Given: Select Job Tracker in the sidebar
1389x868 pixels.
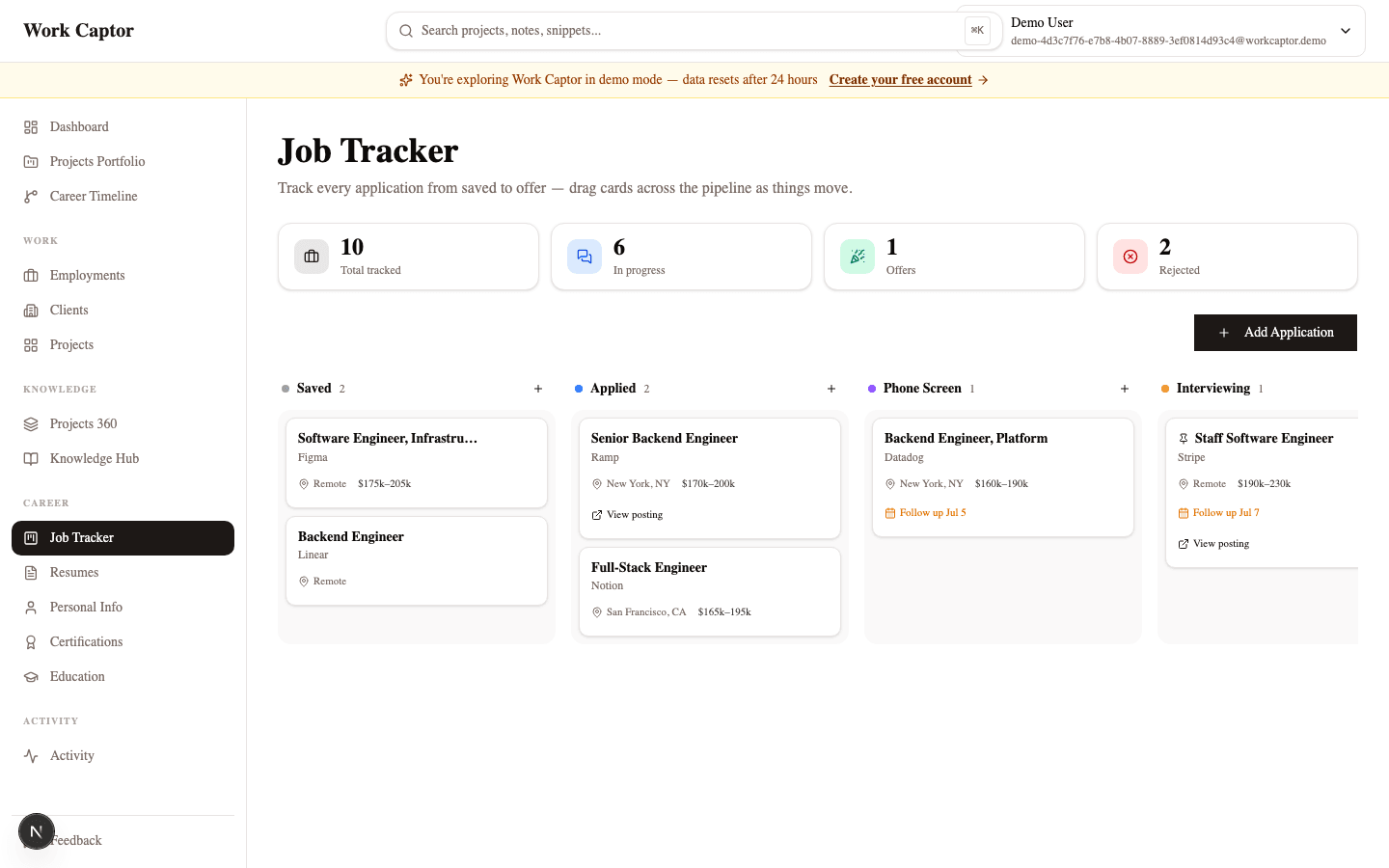Looking at the screenshot, I should tap(123, 538).
